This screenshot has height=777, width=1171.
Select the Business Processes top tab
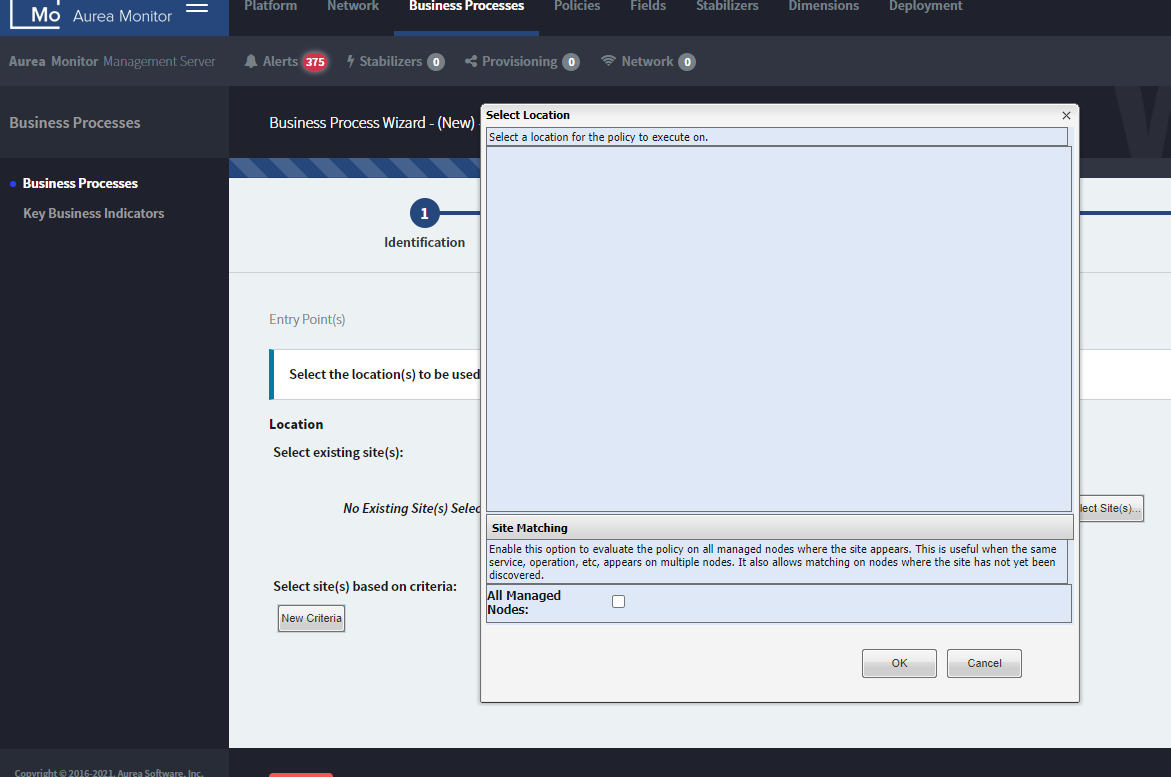466,6
